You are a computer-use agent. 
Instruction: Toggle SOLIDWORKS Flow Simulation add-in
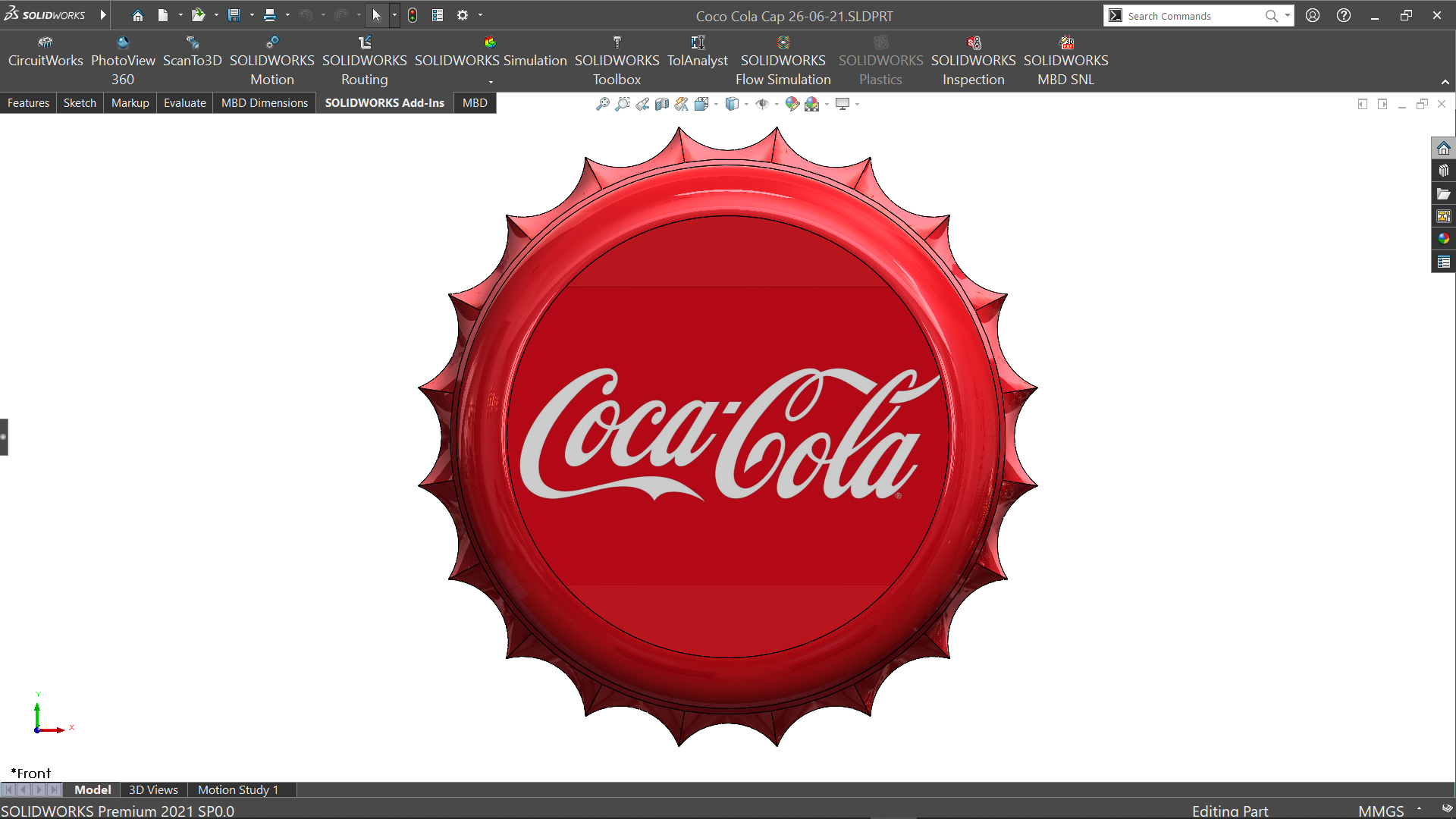click(x=783, y=61)
